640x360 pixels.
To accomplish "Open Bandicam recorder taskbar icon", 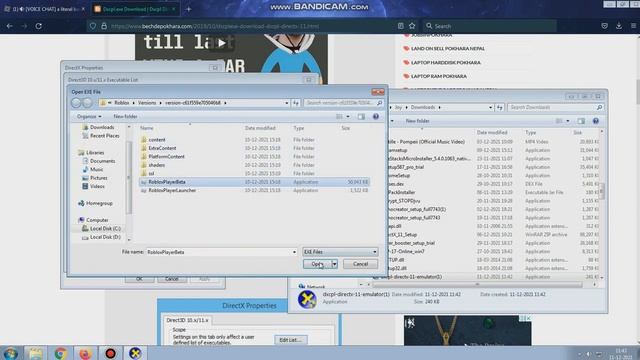I will pyautogui.click(x=110, y=353).
